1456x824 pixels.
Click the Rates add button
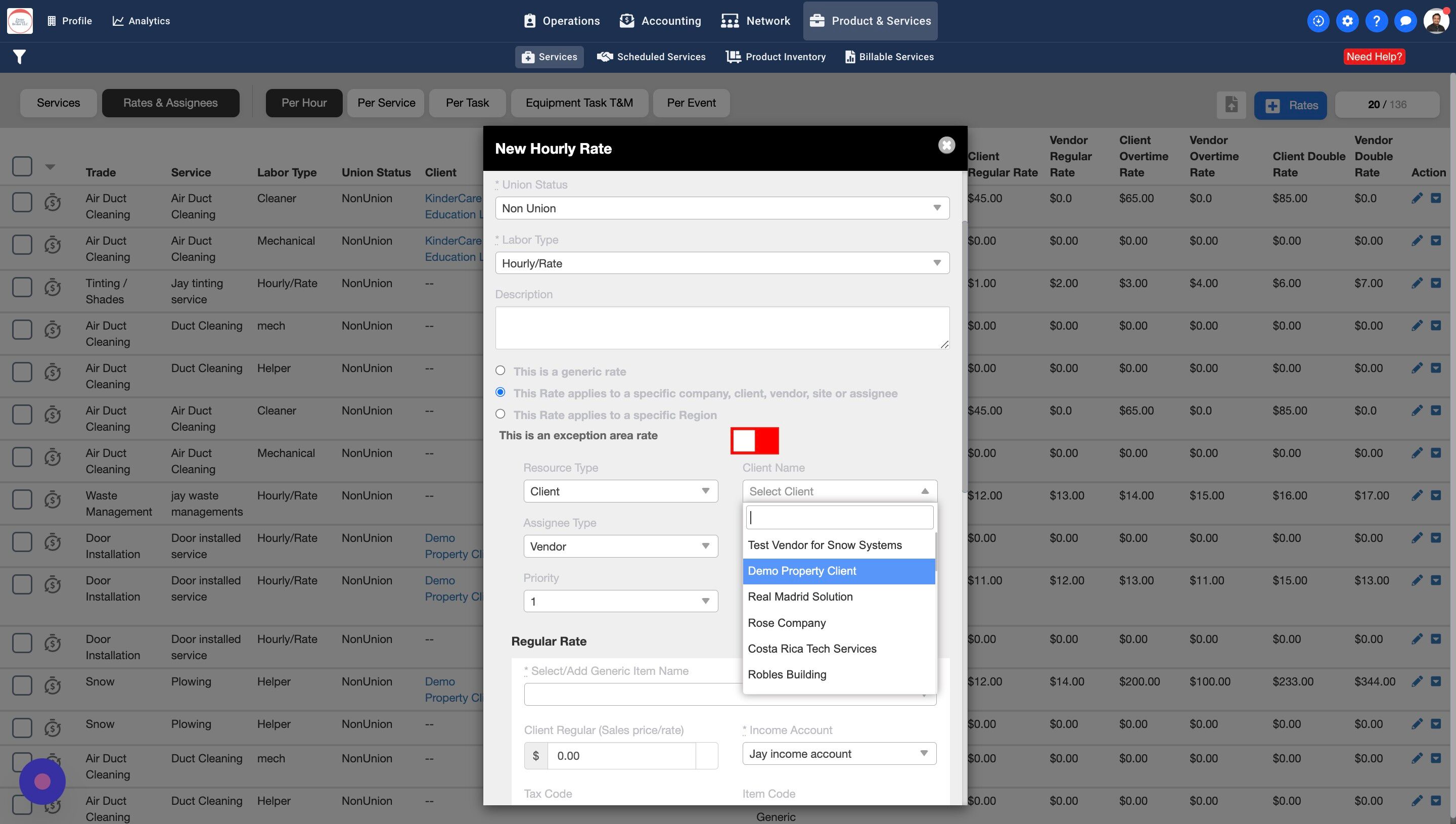1290,105
